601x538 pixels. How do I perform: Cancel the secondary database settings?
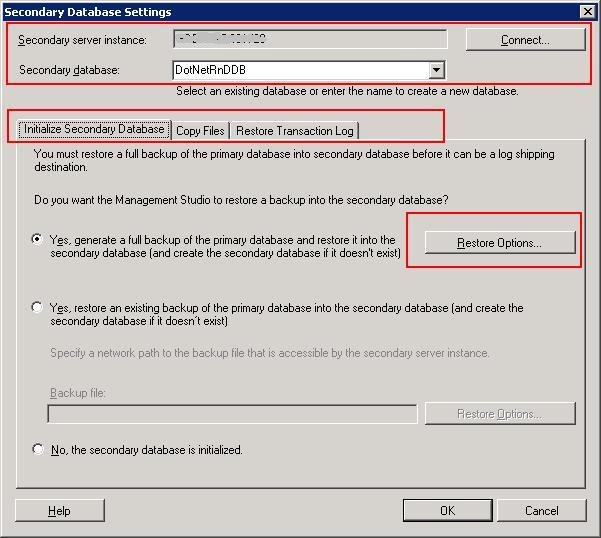click(541, 511)
